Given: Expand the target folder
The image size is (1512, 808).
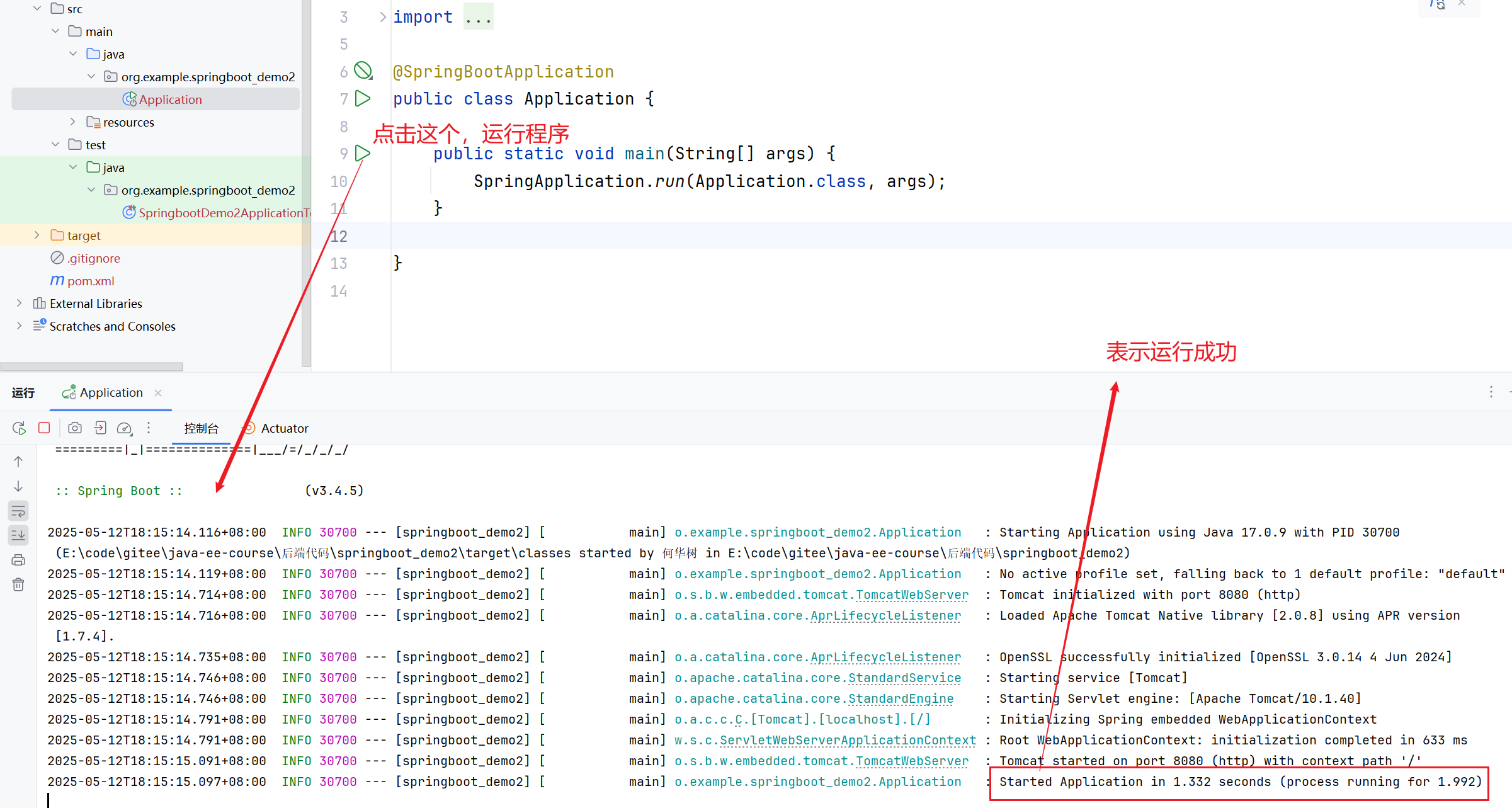Looking at the screenshot, I should point(37,235).
